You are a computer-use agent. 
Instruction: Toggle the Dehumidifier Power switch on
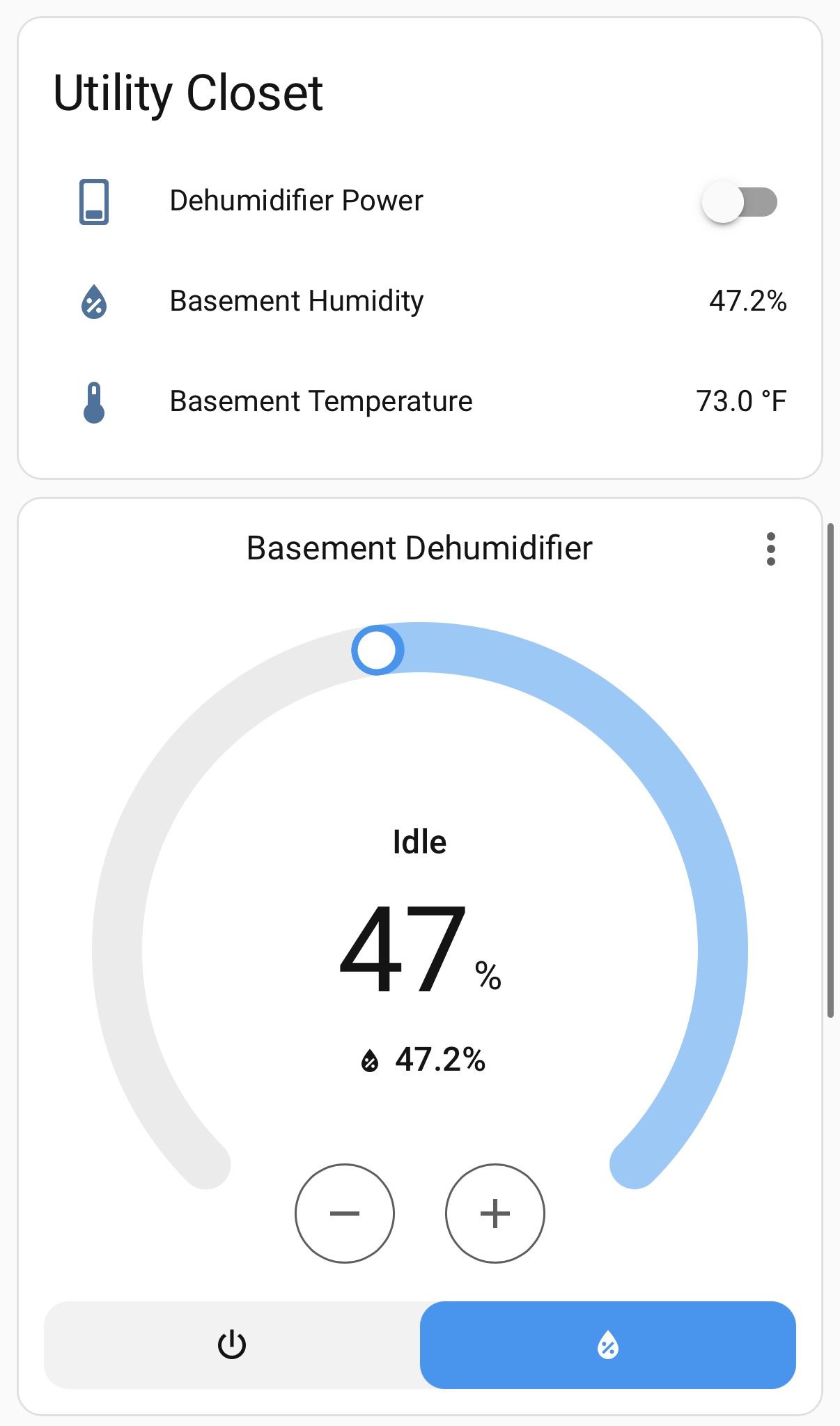point(740,202)
